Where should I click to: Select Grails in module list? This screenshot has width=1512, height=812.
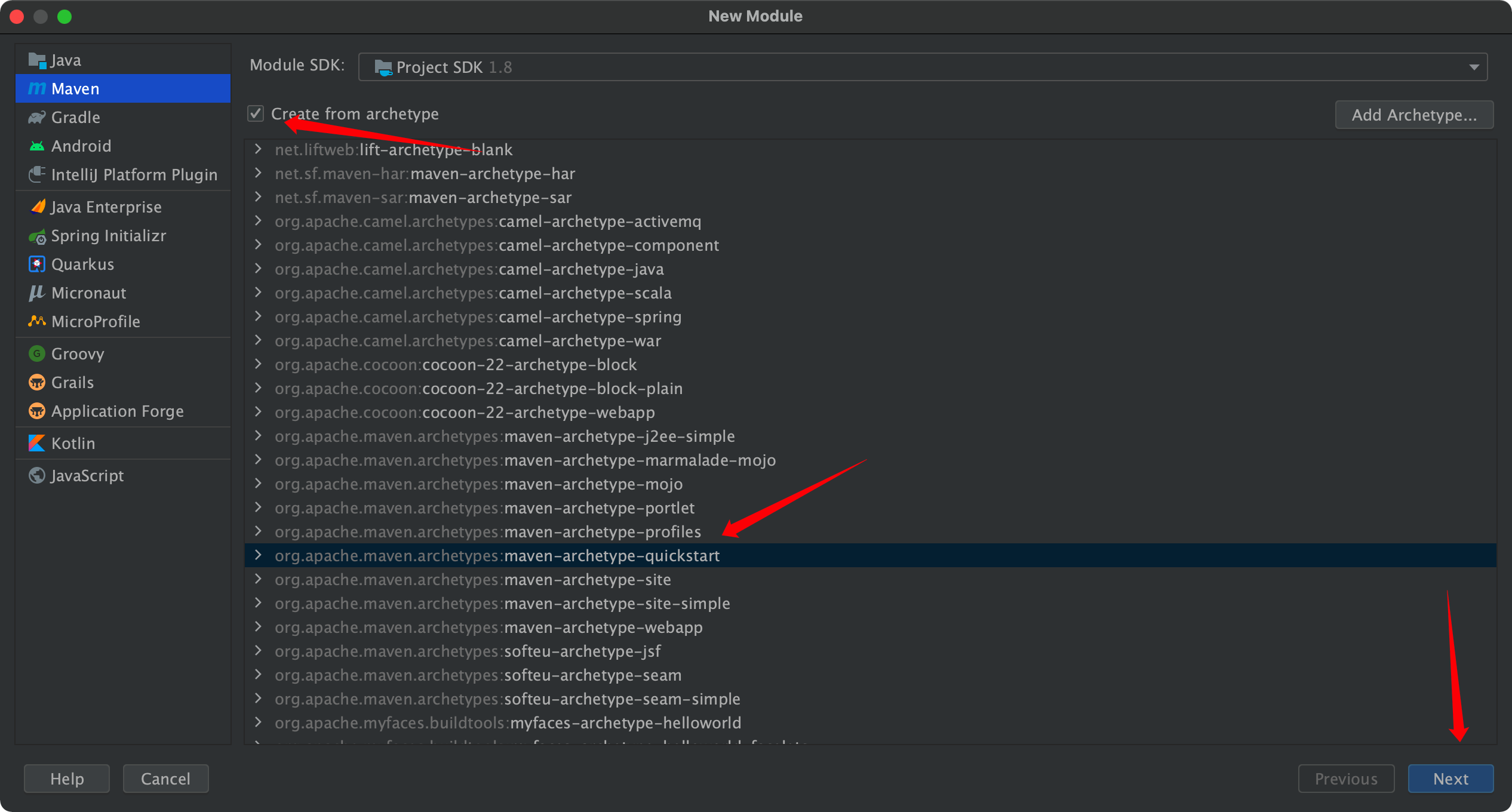click(72, 383)
